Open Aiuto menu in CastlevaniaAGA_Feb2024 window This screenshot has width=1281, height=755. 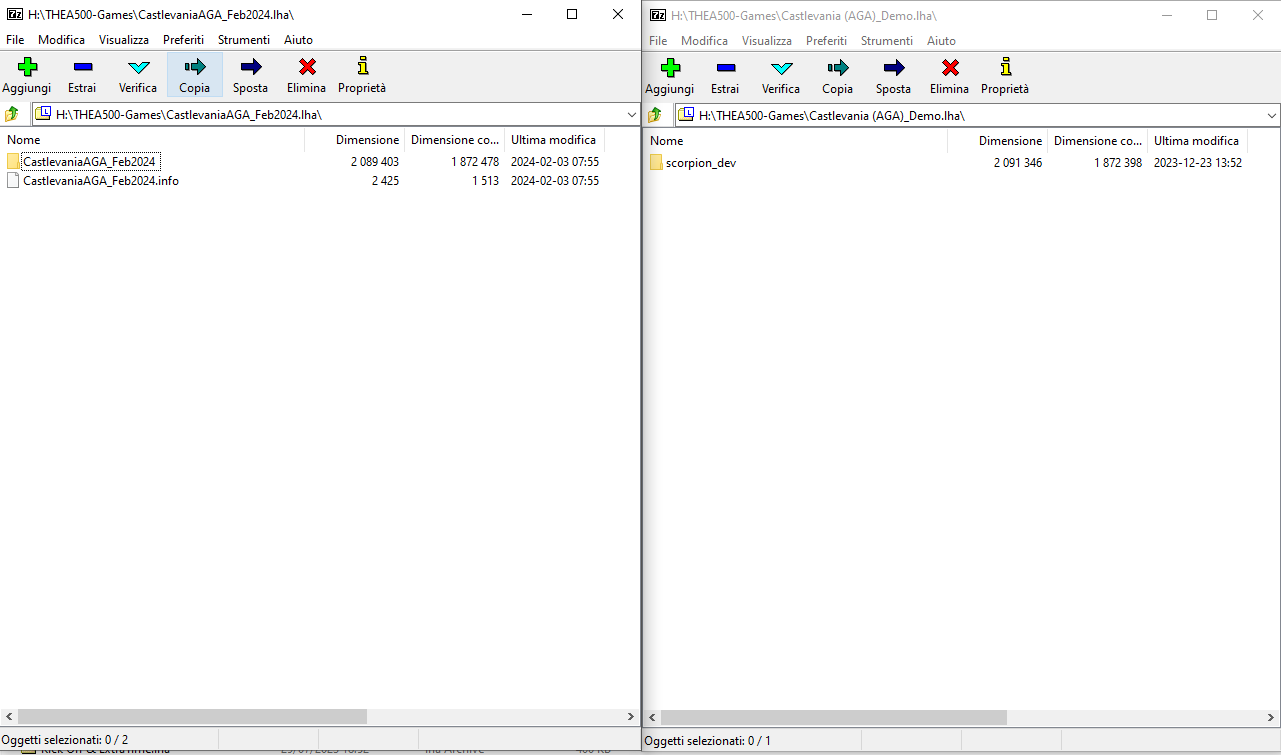[298, 40]
